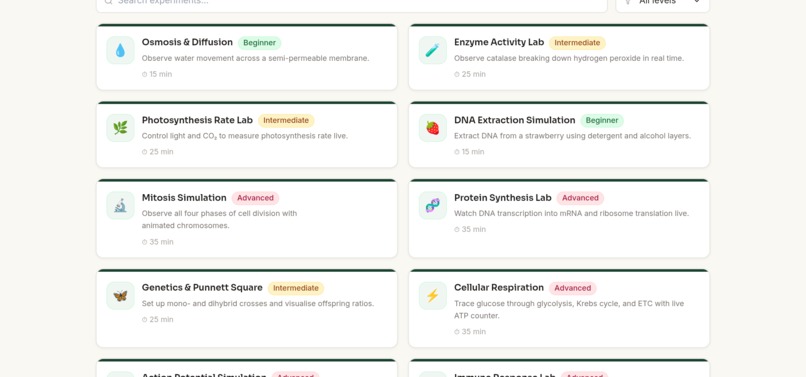Open the Osmosis & Diffusion experiment title
The width and height of the screenshot is (806, 377).
(x=187, y=42)
